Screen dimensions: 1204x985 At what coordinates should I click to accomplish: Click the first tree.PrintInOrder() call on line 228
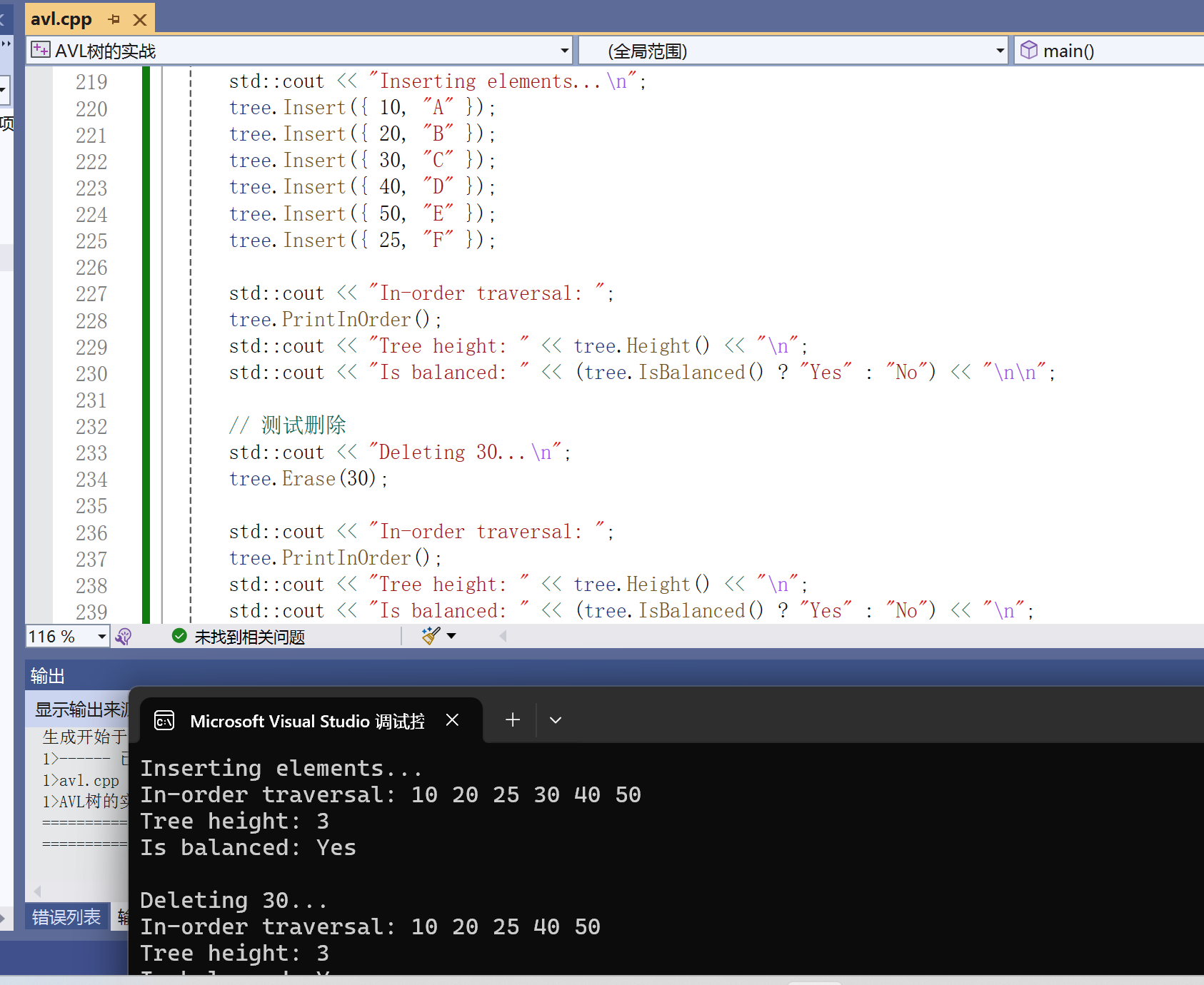[x=335, y=319]
